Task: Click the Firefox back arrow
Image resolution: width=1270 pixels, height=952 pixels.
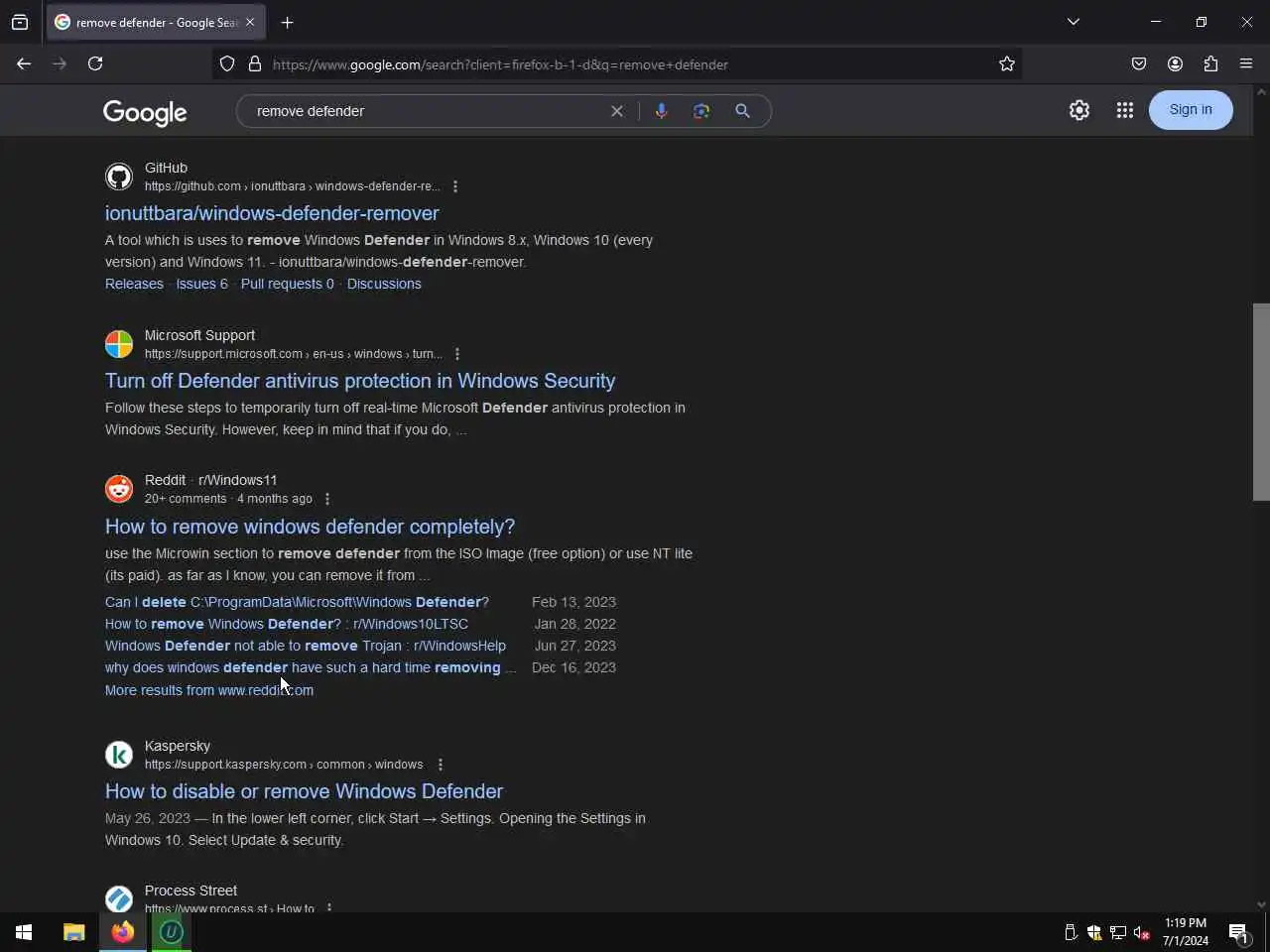Action: coord(24,63)
